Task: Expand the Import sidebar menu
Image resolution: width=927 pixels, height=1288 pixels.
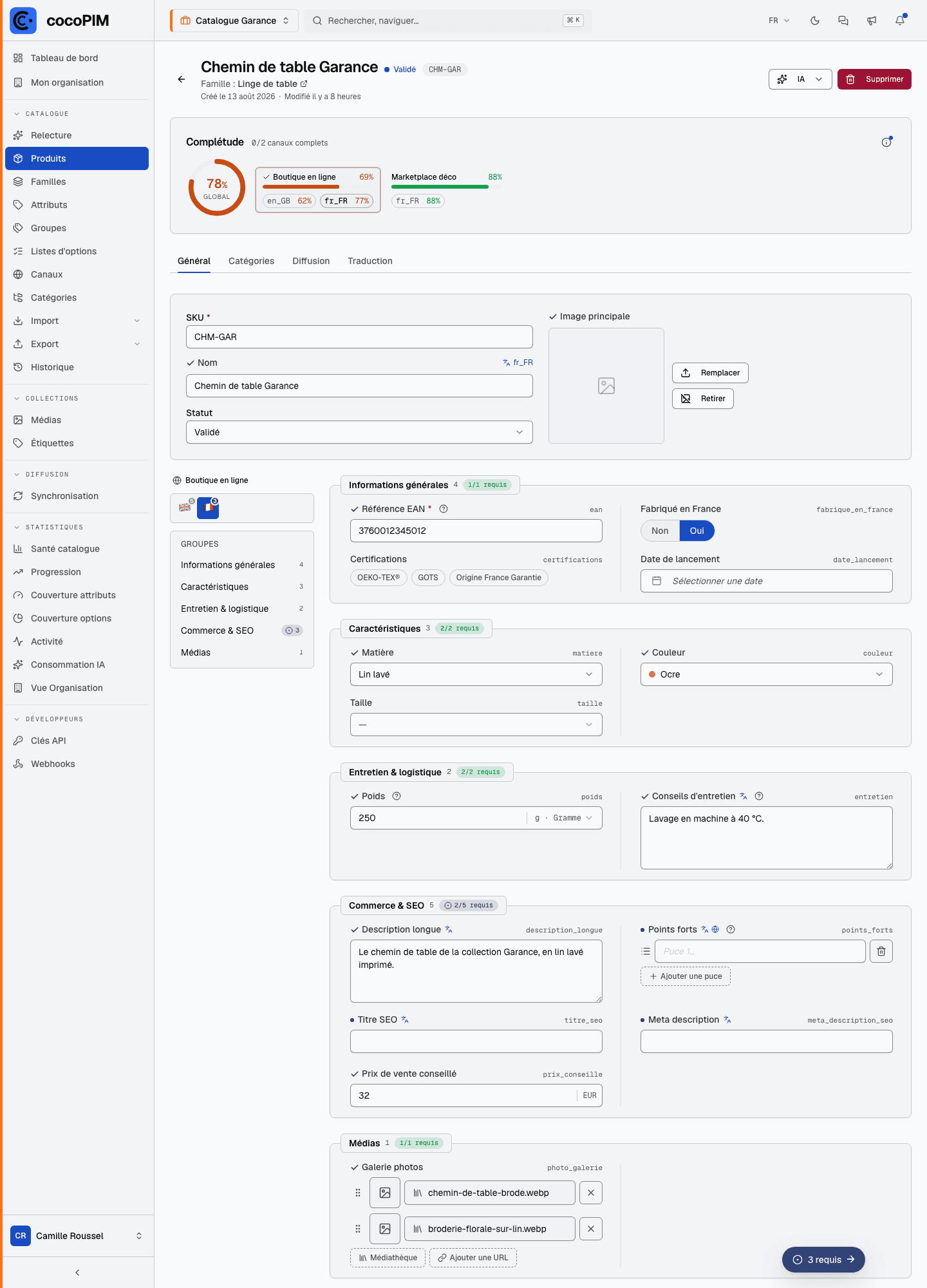Action: tap(77, 321)
